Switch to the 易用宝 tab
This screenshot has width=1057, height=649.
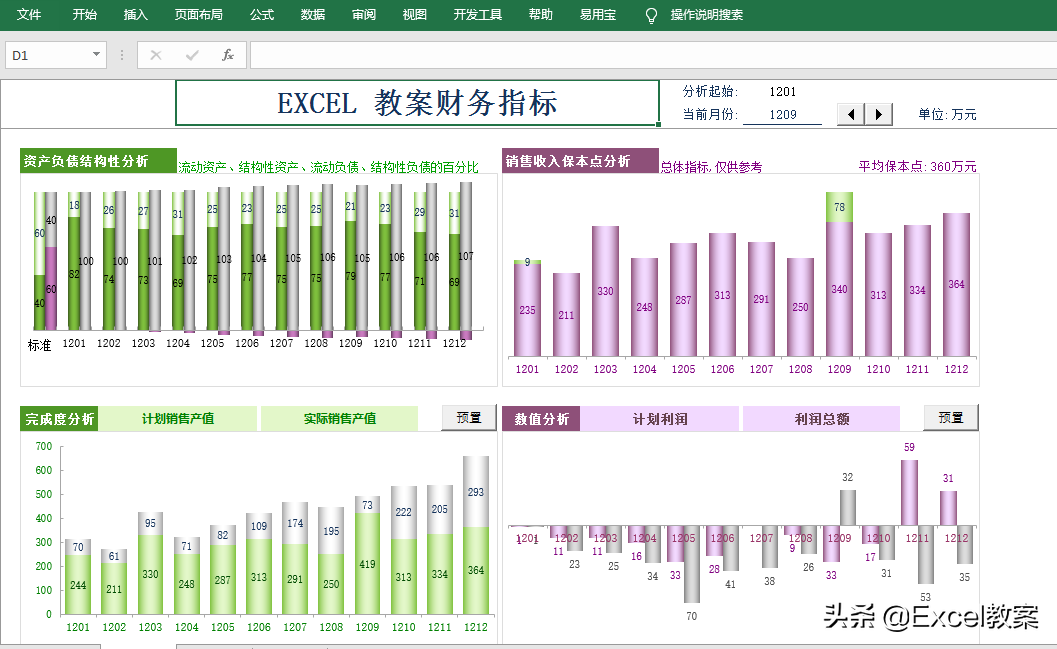click(x=598, y=14)
